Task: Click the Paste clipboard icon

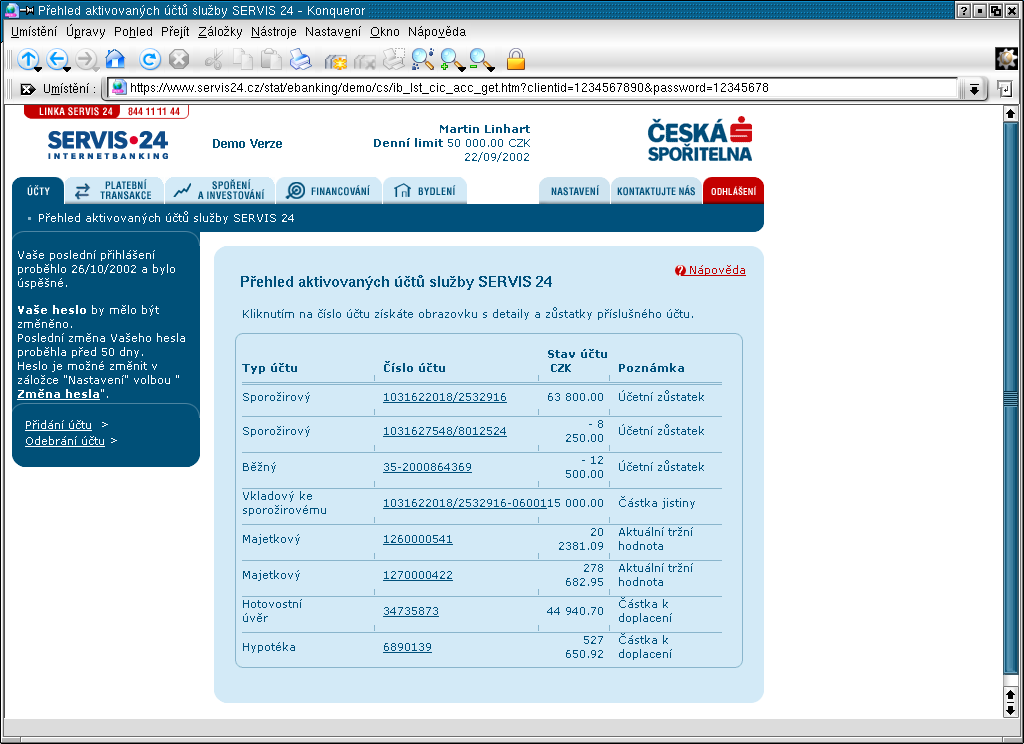Action: 272,59
